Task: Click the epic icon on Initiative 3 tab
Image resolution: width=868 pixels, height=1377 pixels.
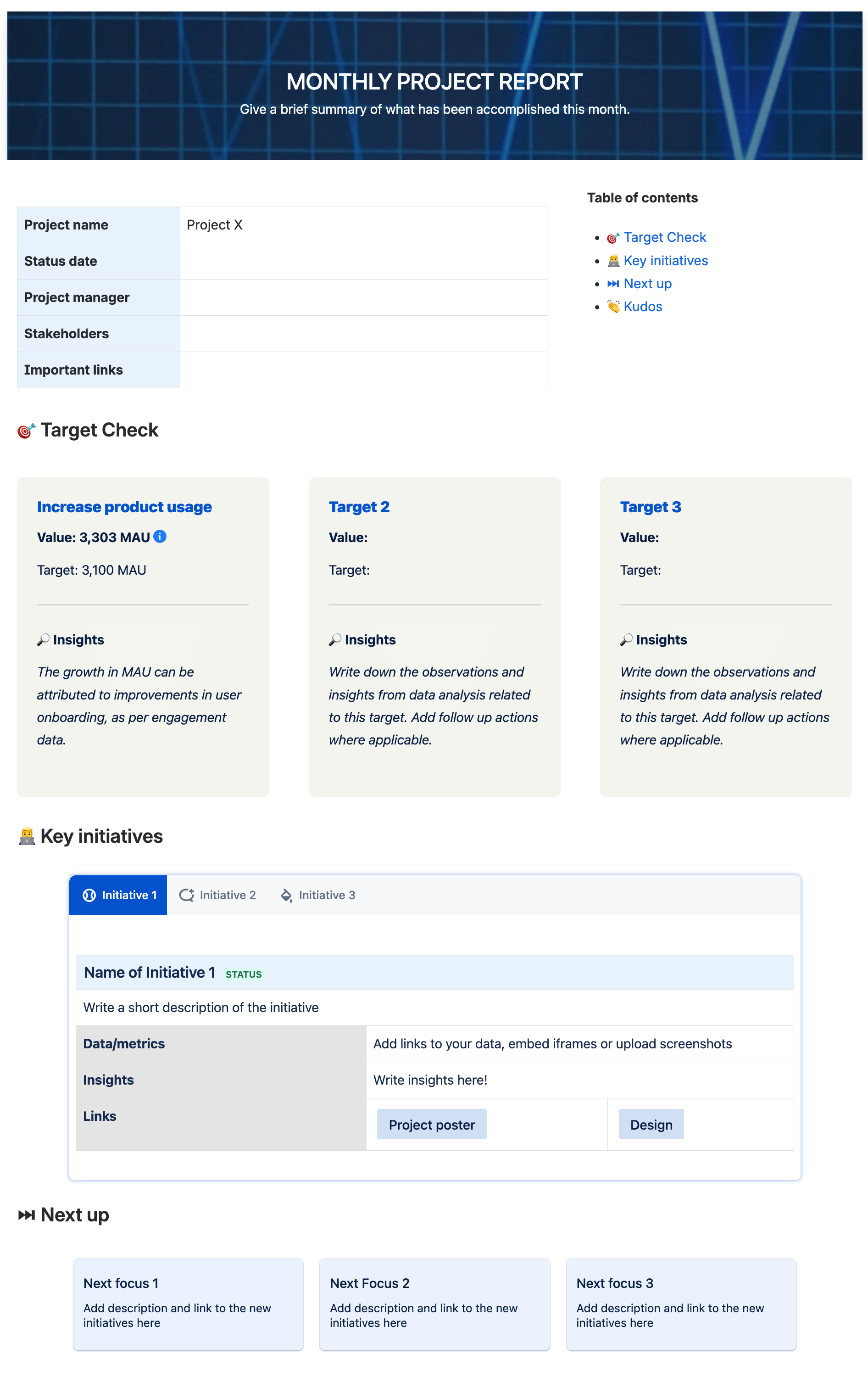Action: (285, 895)
